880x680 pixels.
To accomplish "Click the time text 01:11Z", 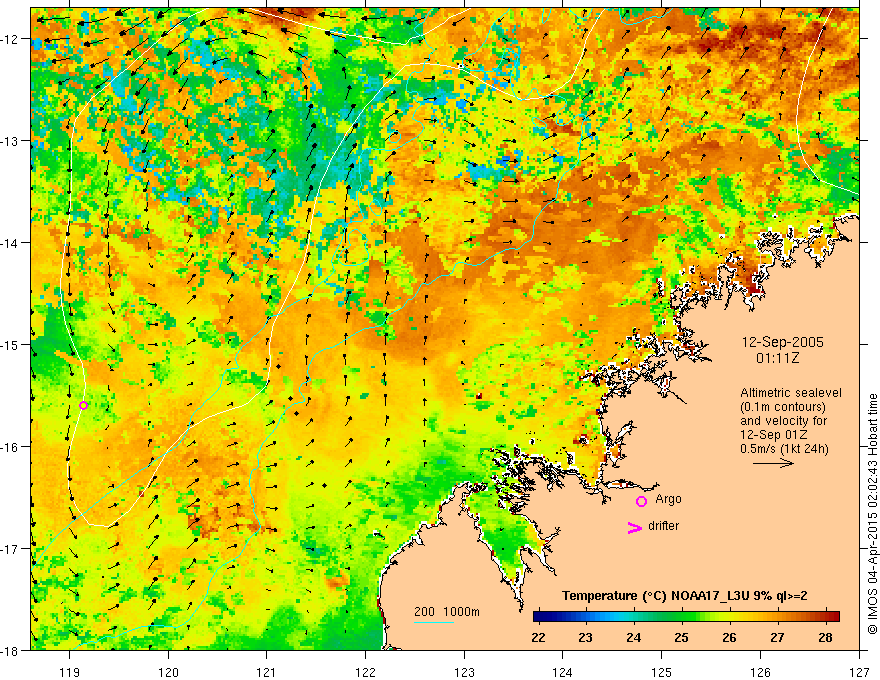I will pyautogui.click(x=777, y=358).
